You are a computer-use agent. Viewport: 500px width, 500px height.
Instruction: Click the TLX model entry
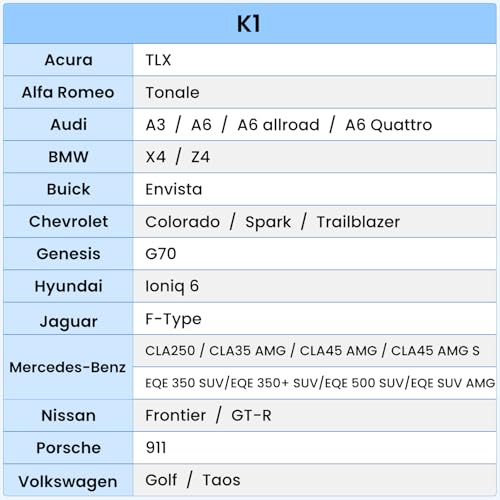158,60
